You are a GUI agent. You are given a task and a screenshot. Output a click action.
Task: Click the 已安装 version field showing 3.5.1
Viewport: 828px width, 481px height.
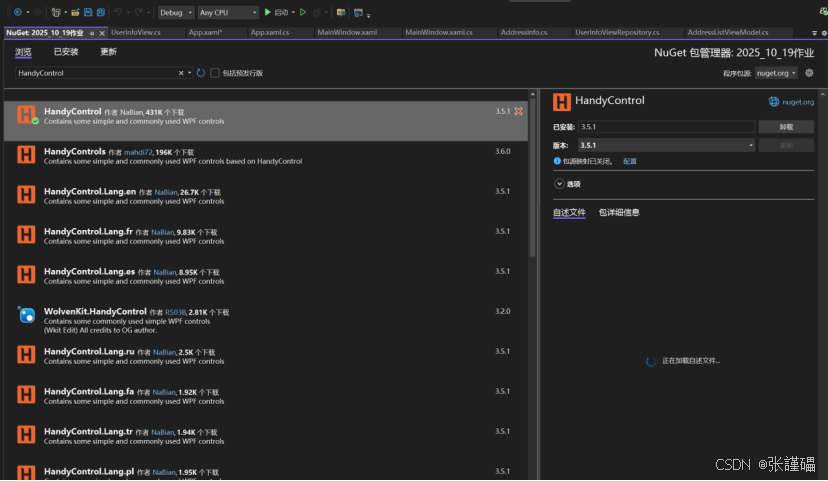coord(666,127)
